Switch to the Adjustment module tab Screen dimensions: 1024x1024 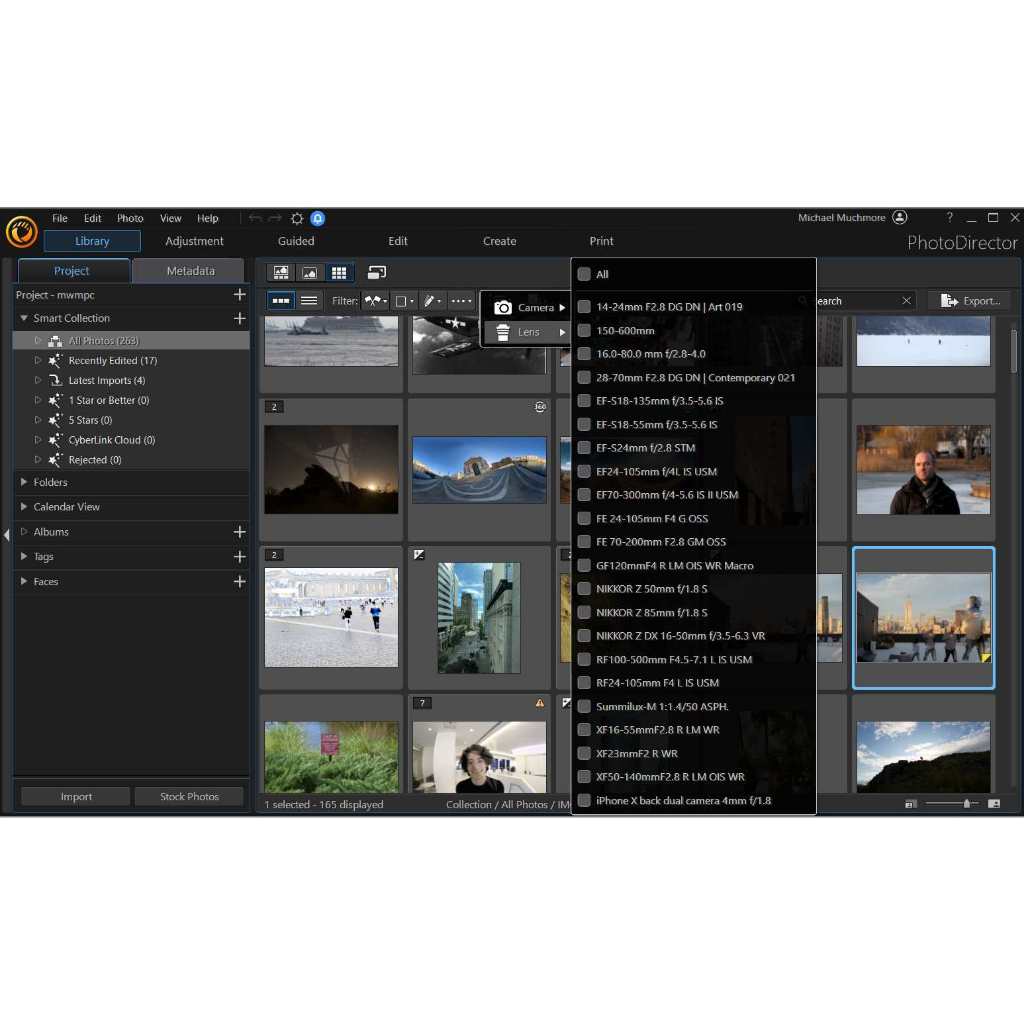(194, 241)
